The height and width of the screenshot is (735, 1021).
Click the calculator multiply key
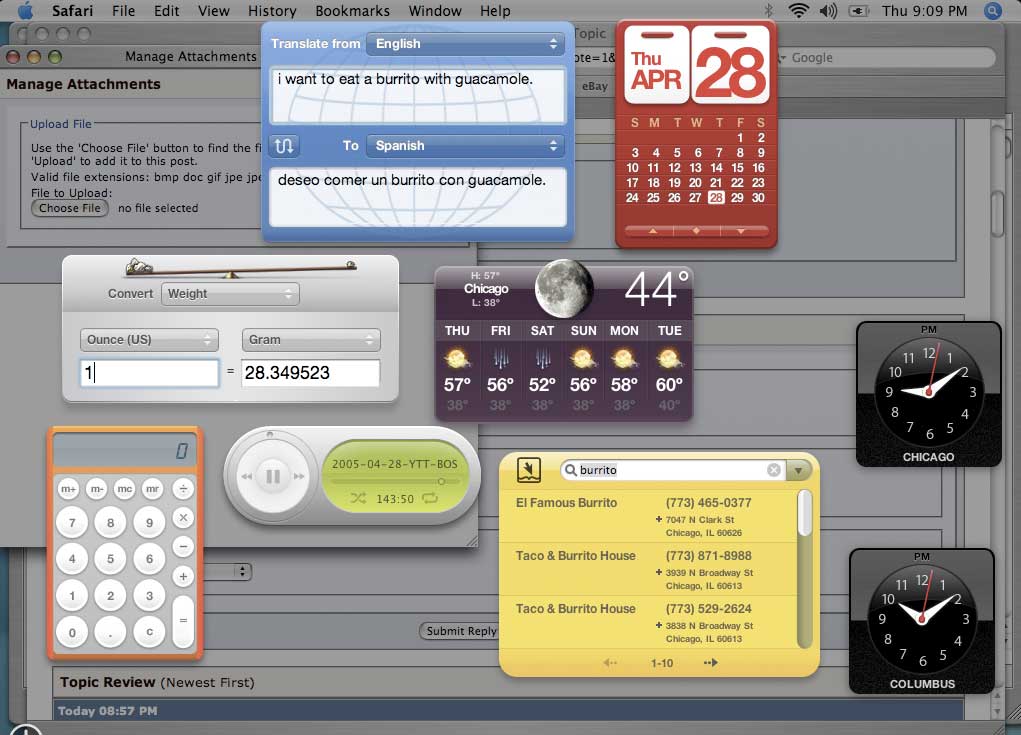tap(183, 518)
